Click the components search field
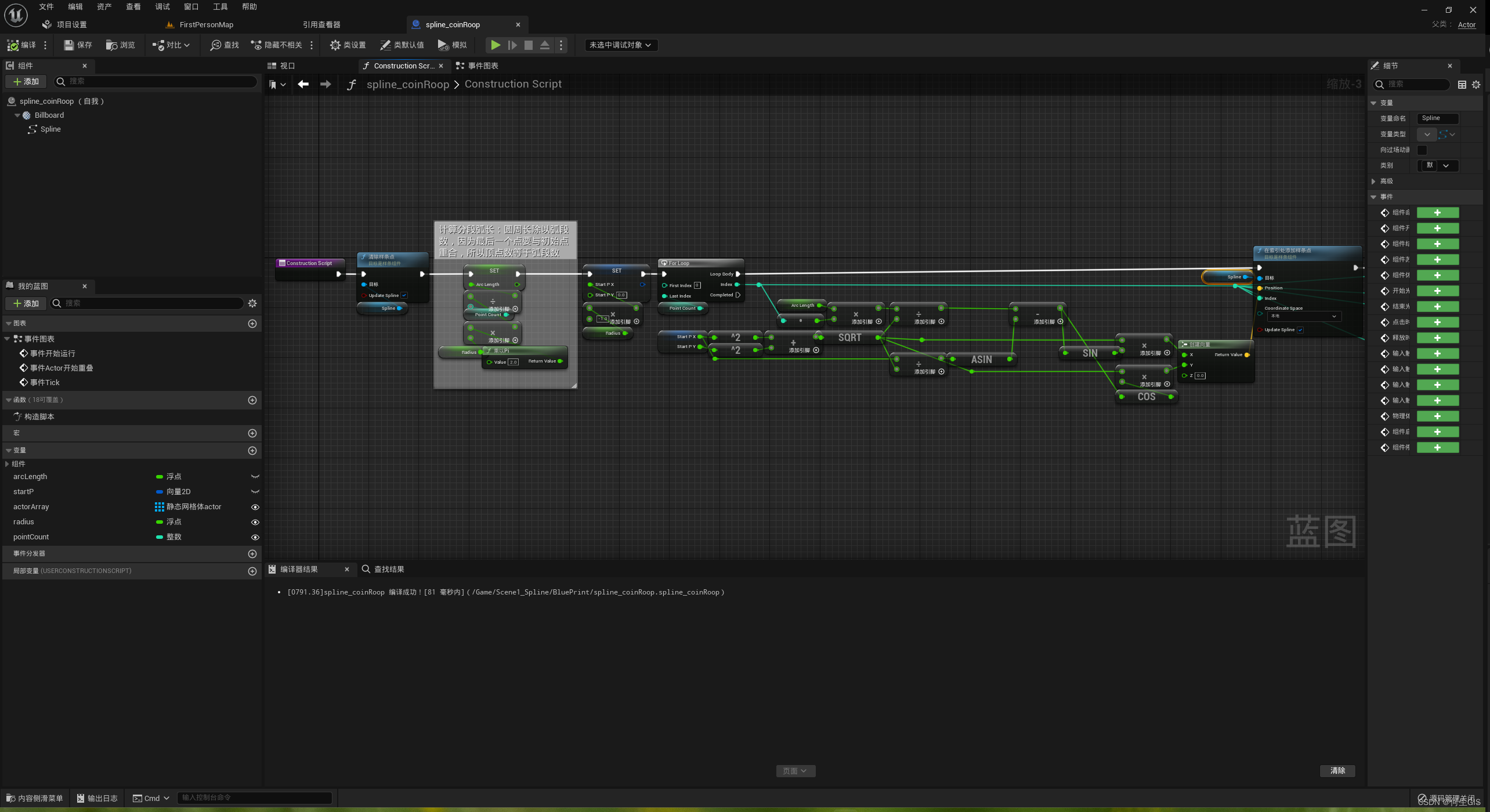This screenshot has width=1490, height=812. point(155,81)
